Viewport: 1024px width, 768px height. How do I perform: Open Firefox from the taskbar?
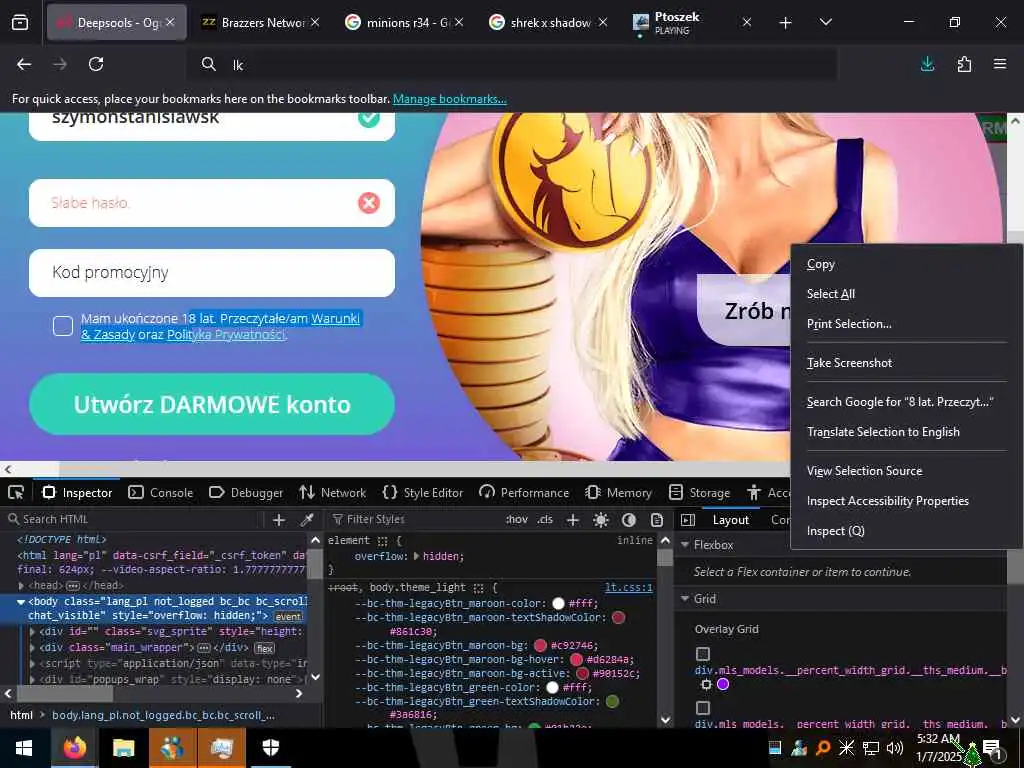pyautogui.click(x=74, y=748)
